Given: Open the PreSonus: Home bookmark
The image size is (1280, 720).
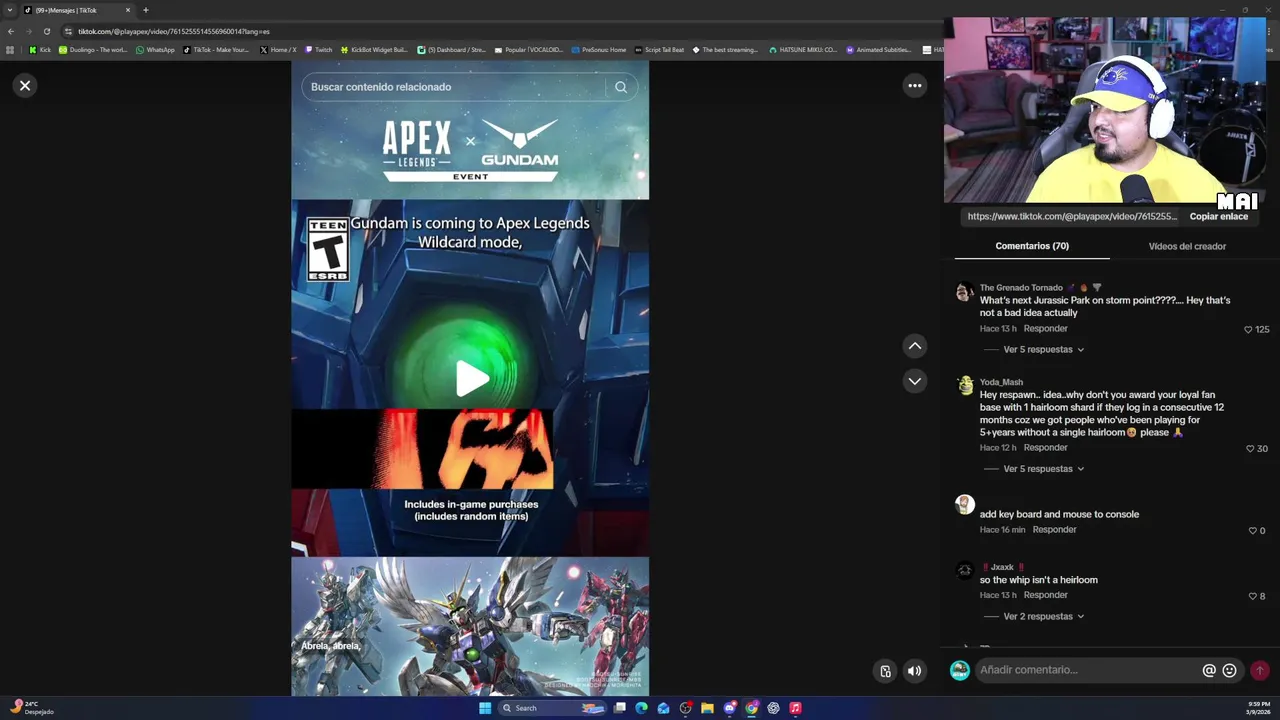Looking at the screenshot, I should click(599, 49).
